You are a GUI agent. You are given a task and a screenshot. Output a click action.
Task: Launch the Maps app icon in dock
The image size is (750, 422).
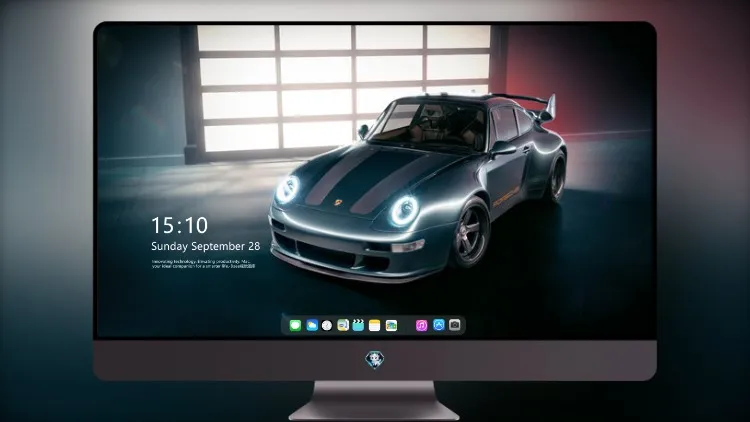[343, 325]
